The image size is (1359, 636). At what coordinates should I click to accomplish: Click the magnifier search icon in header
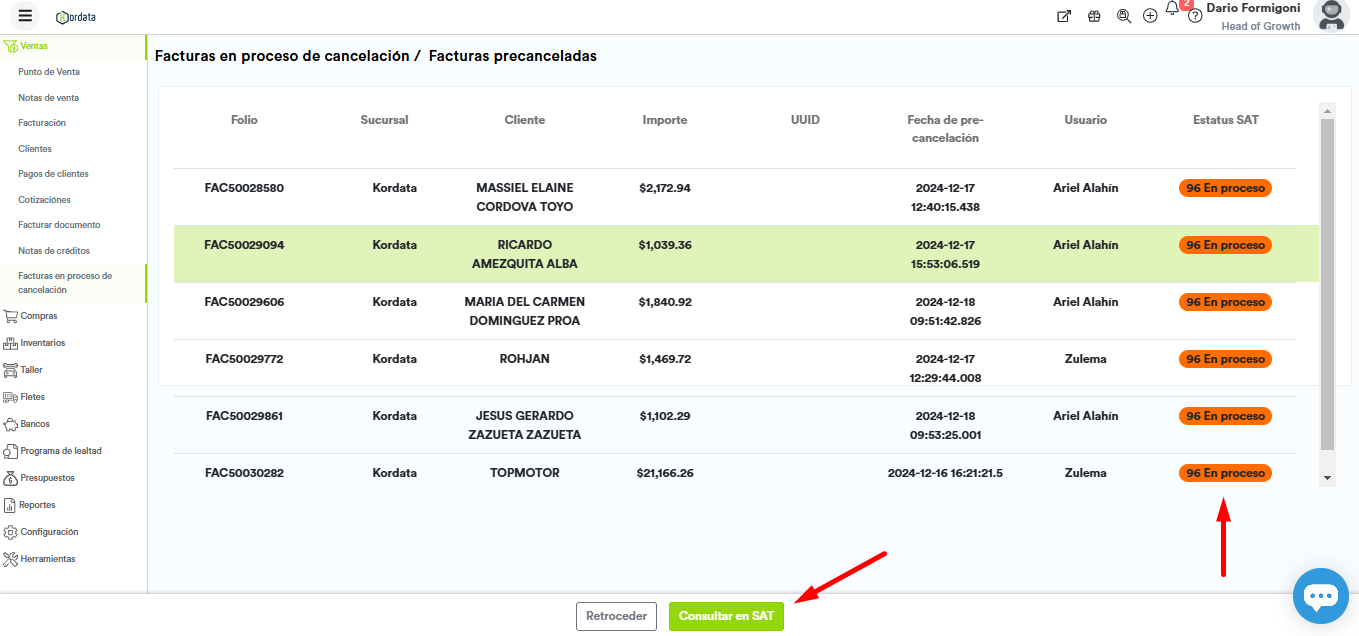click(x=1123, y=16)
